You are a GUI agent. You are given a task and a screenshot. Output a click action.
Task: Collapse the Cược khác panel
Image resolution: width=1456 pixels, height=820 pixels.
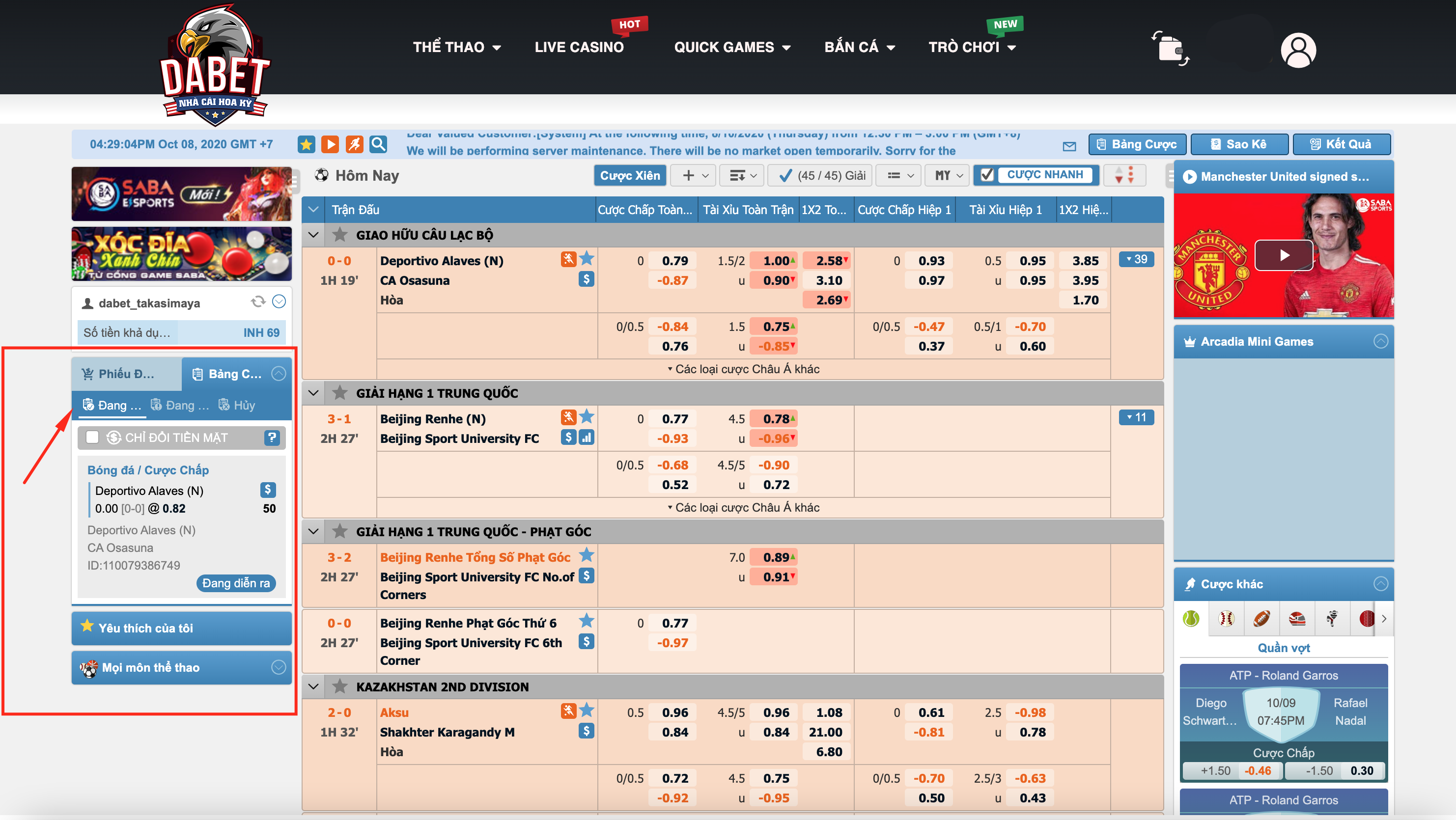(x=1381, y=584)
